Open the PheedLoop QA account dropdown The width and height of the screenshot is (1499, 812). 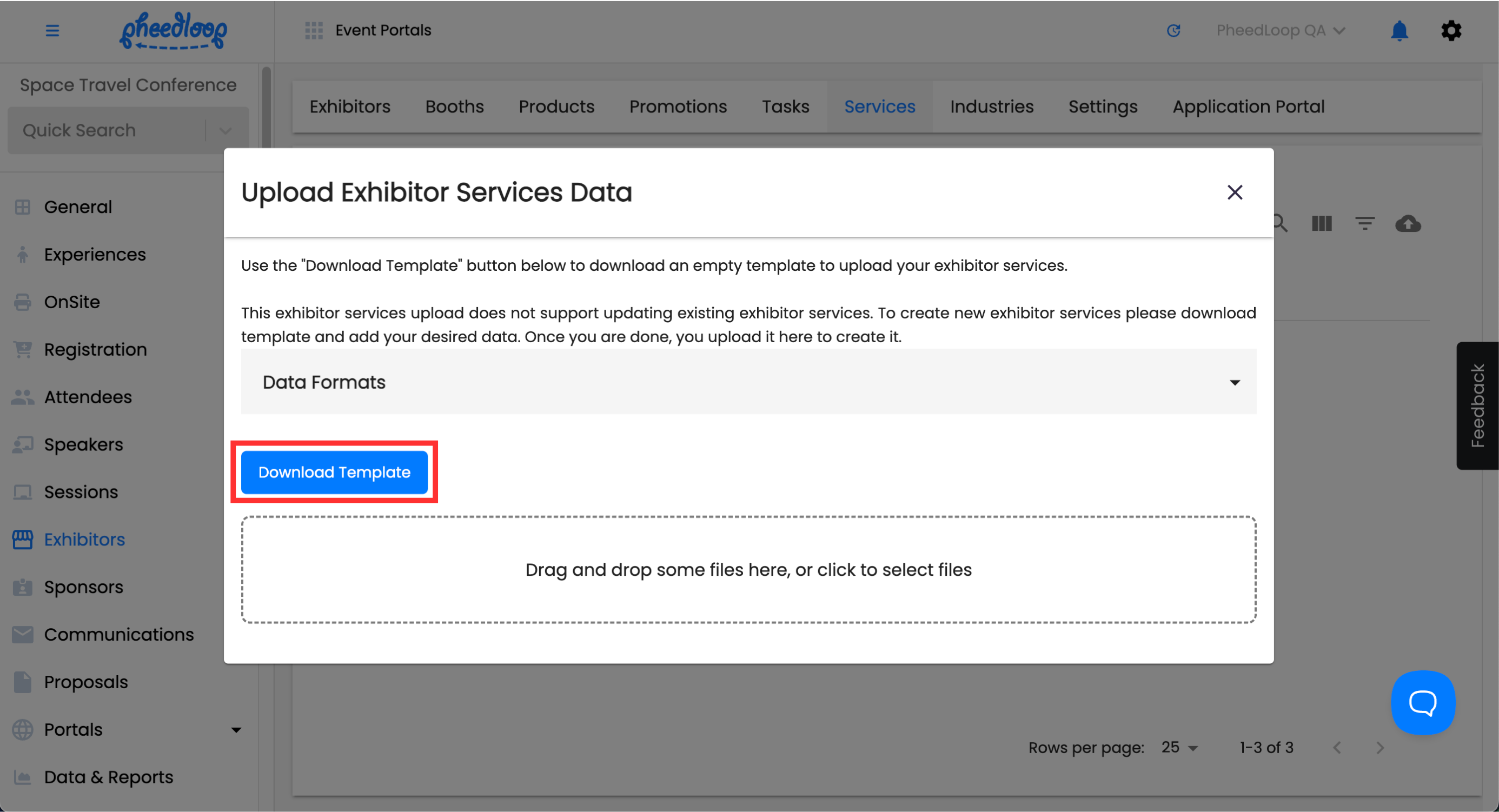(x=1280, y=30)
